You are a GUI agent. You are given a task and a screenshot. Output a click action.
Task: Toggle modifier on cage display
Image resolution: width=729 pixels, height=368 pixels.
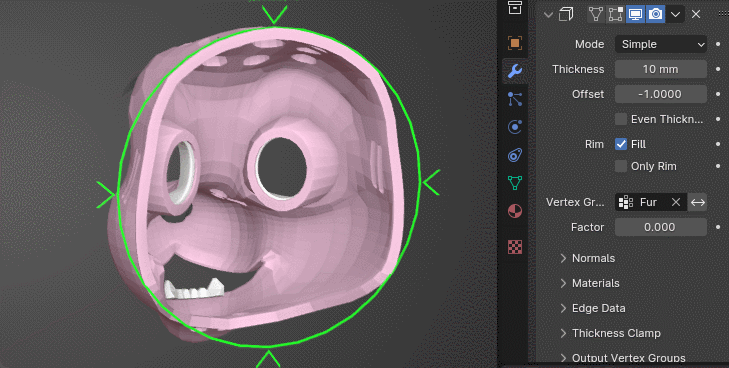point(596,14)
